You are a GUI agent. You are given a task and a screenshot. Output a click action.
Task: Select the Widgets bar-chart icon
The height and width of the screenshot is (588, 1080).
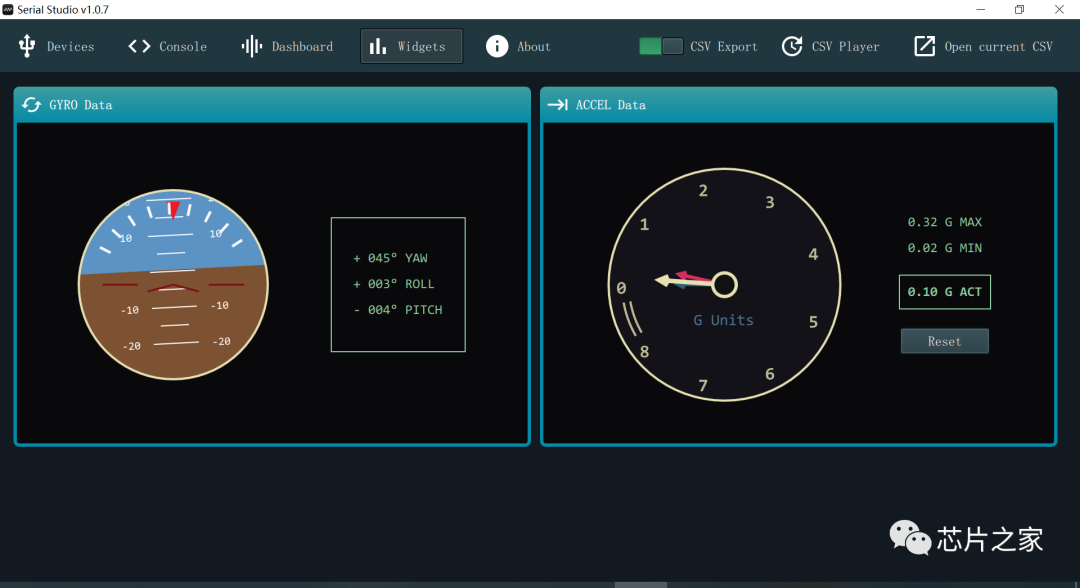pyautogui.click(x=378, y=46)
